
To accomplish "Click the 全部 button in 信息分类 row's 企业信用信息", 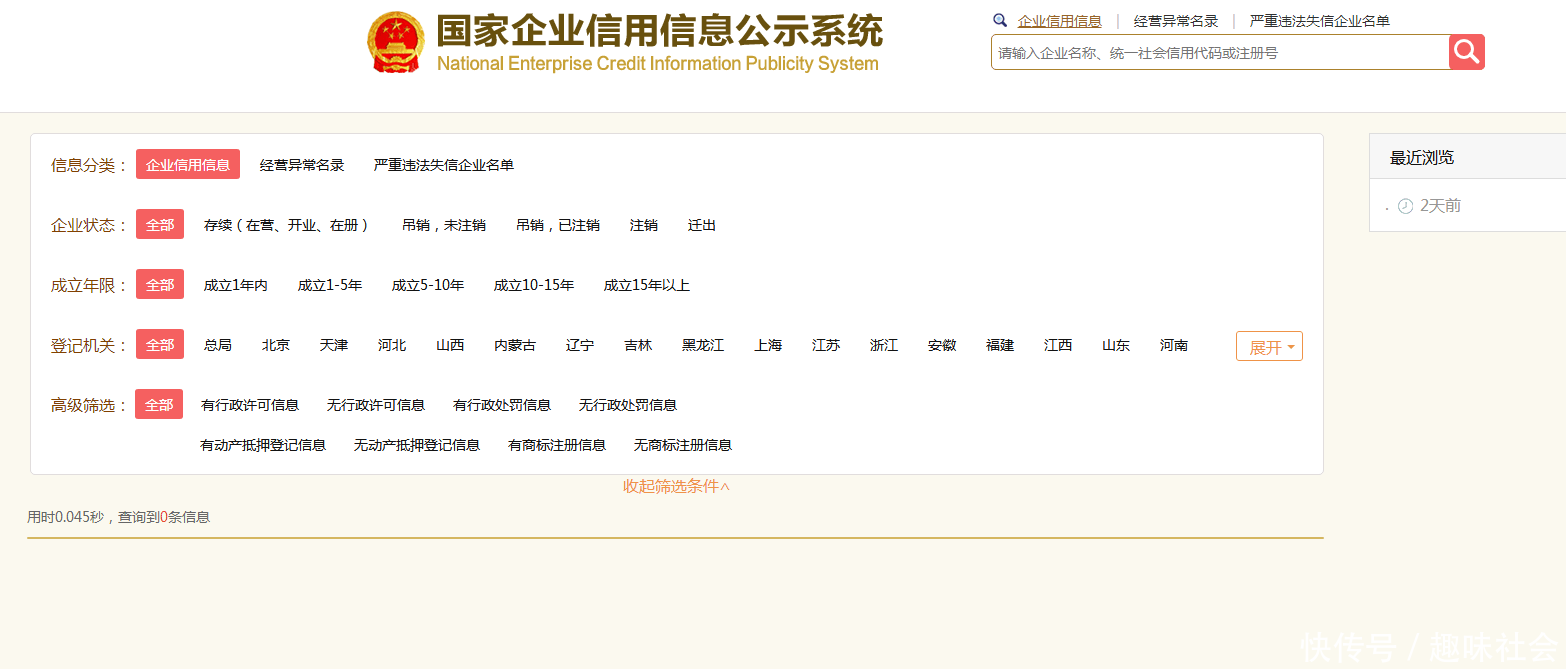I will point(187,165).
